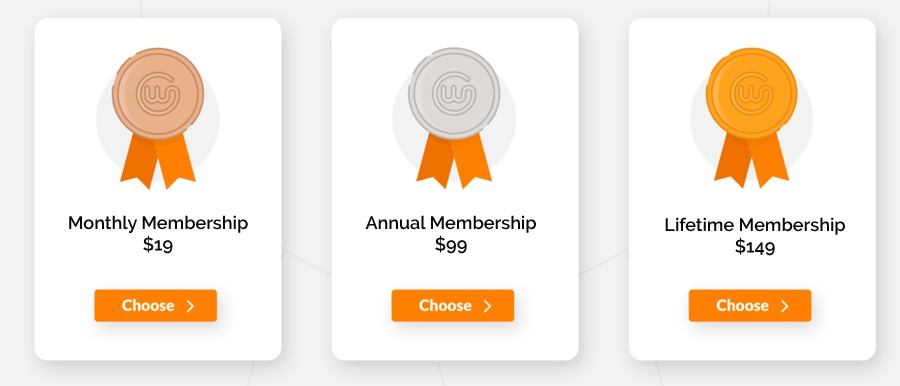Screen dimensions: 900x386
Task: Click the $99 price text
Action: (x=451, y=245)
